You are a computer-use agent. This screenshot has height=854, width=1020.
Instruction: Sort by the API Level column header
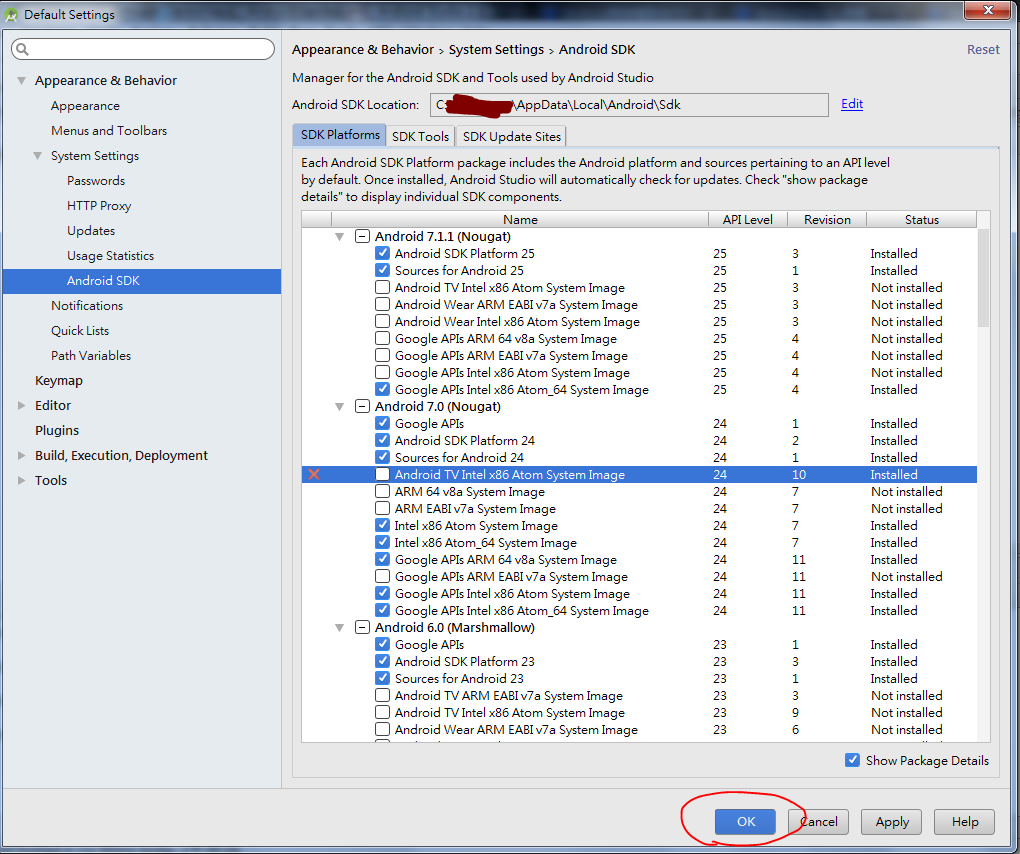click(x=747, y=220)
